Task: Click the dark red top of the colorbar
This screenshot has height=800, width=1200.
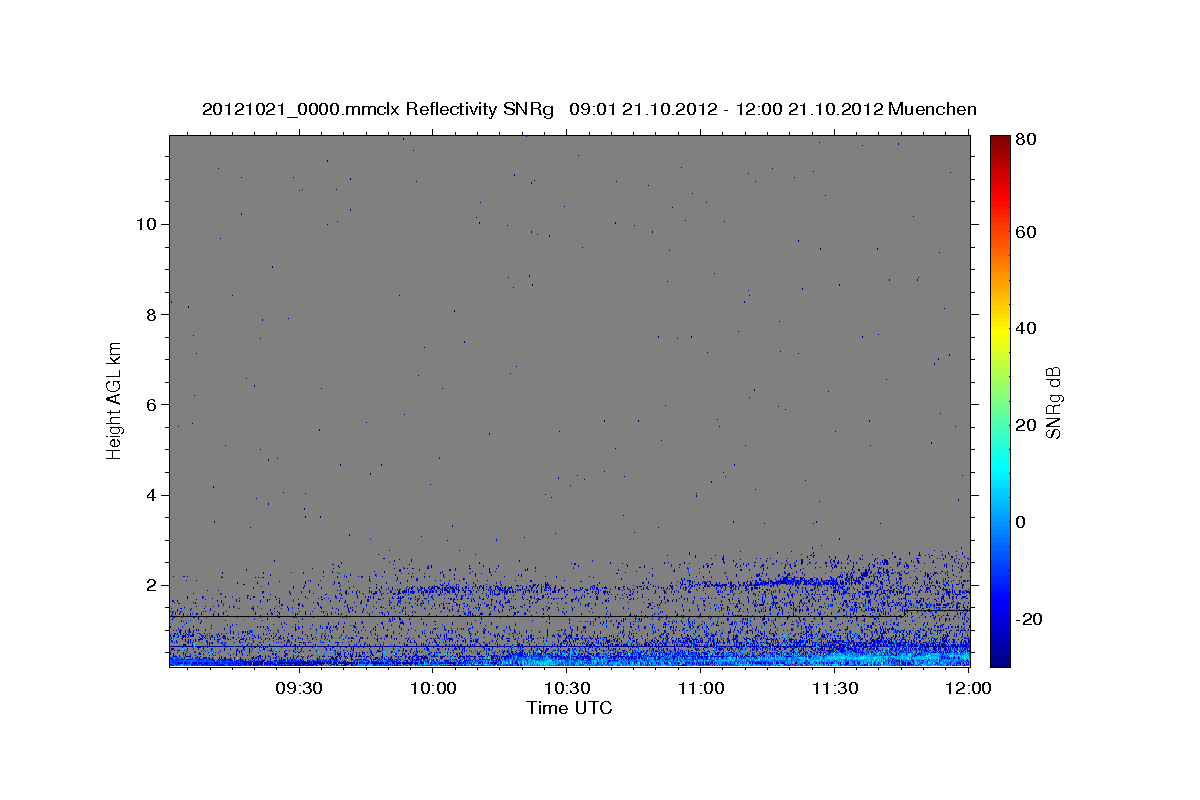Action: [x=1000, y=142]
